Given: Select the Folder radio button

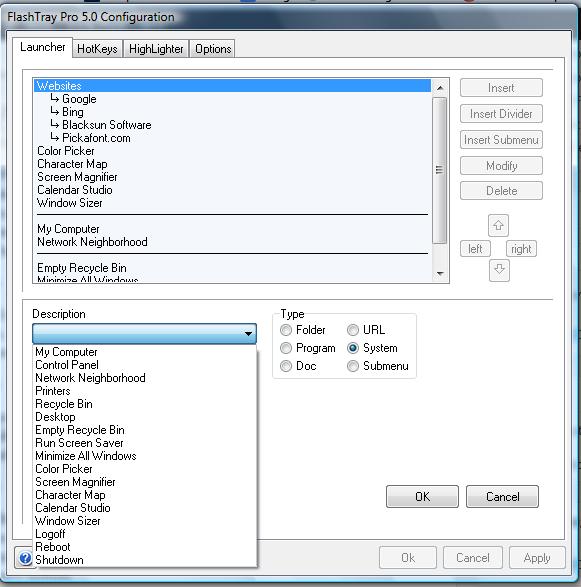Looking at the screenshot, I should [x=286, y=330].
